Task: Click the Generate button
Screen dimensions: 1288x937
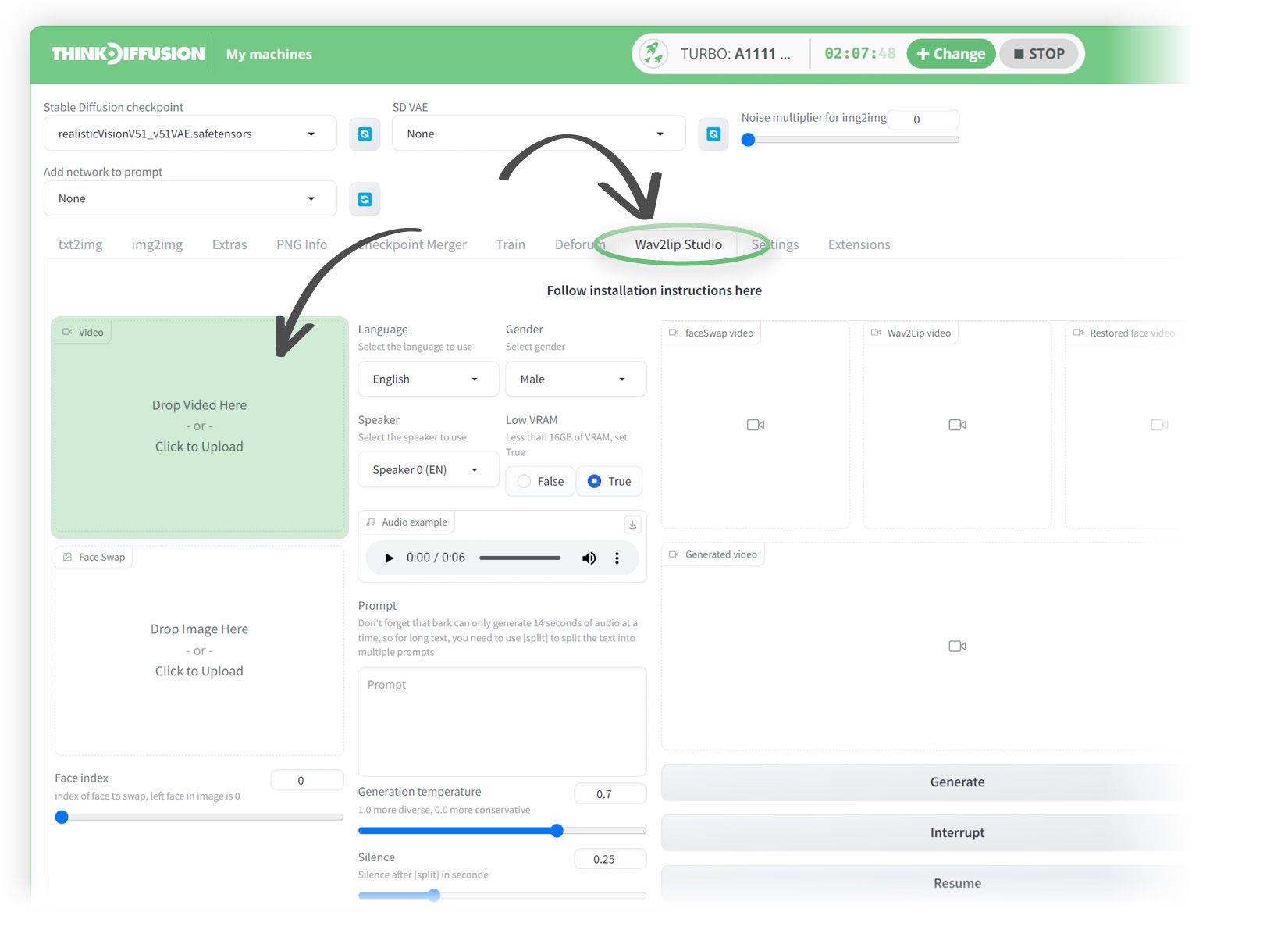Action: [x=957, y=782]
